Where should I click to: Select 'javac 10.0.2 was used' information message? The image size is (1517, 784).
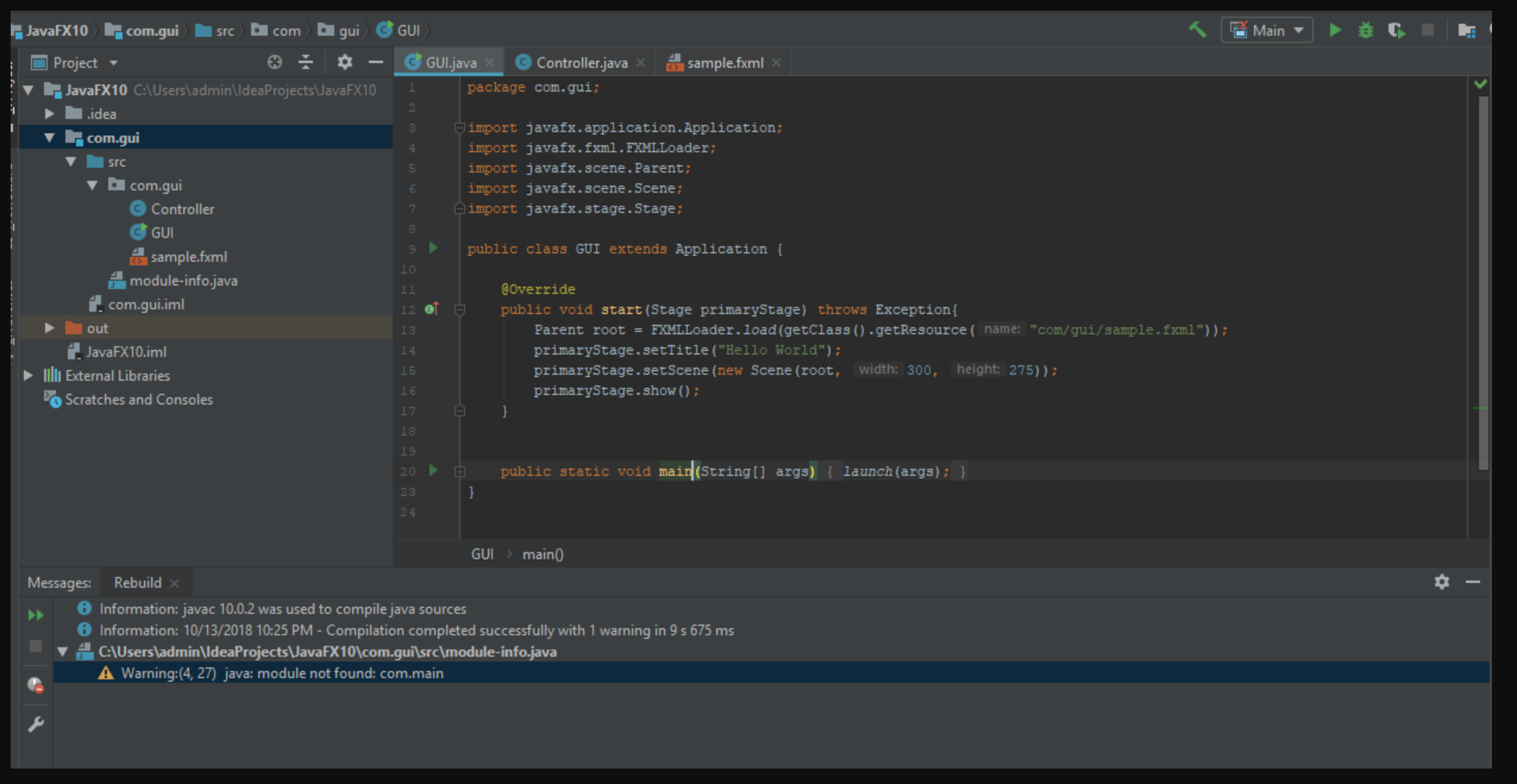coord(283,609)
